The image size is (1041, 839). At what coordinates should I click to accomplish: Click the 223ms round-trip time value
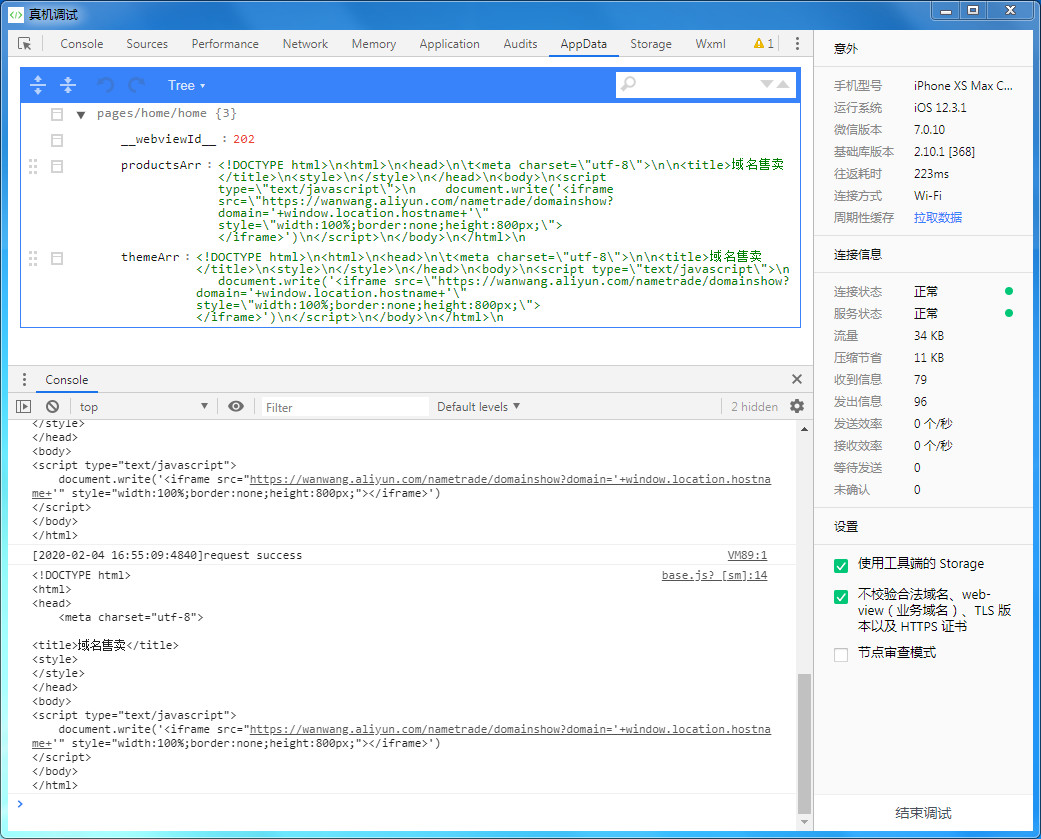pyautogui.click(x=931, y=174)
